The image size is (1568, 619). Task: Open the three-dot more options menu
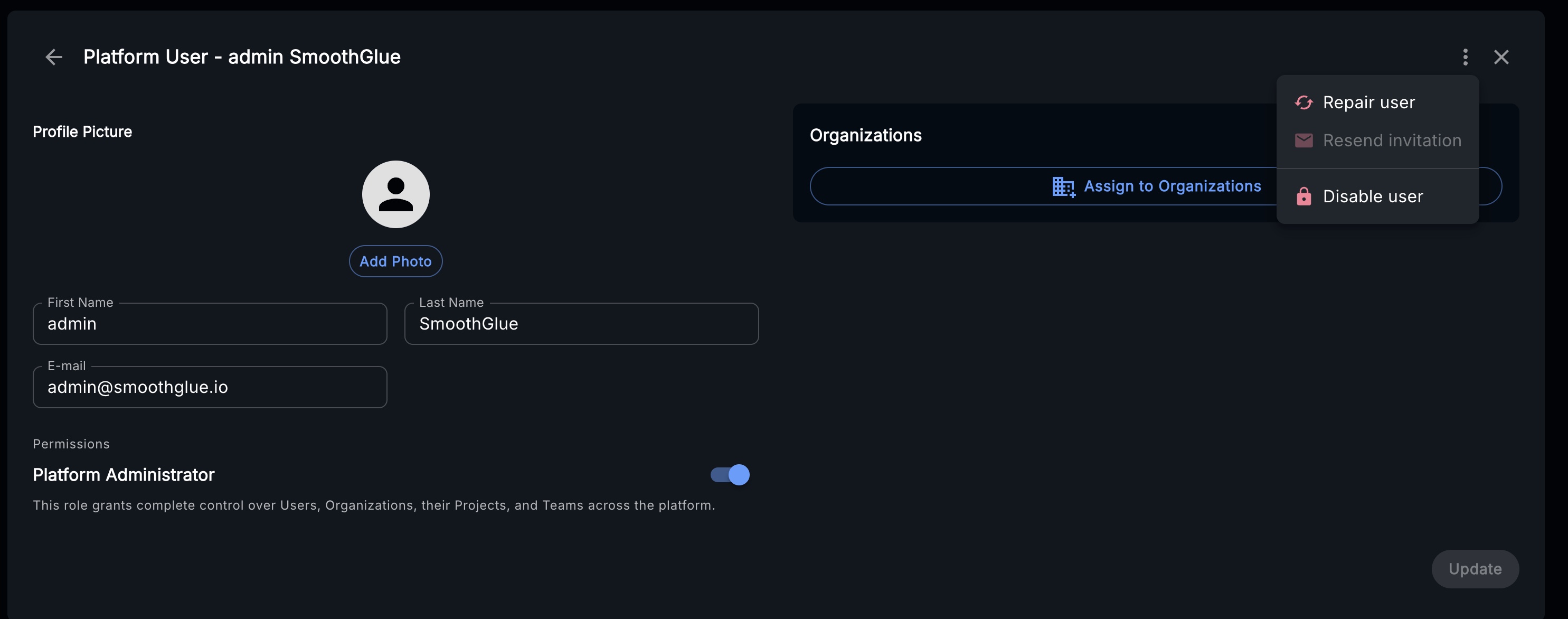[x=1465, y=57]
